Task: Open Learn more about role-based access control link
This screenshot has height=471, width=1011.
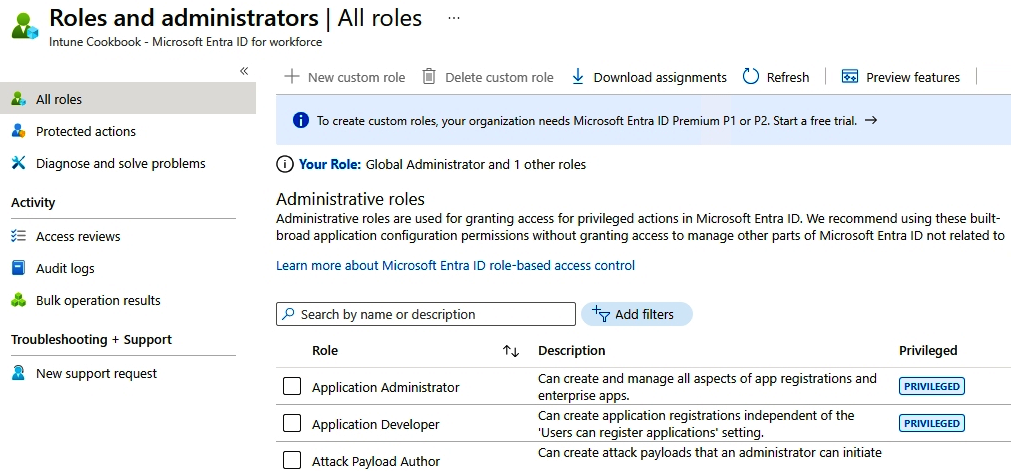Action: (455, 265)
